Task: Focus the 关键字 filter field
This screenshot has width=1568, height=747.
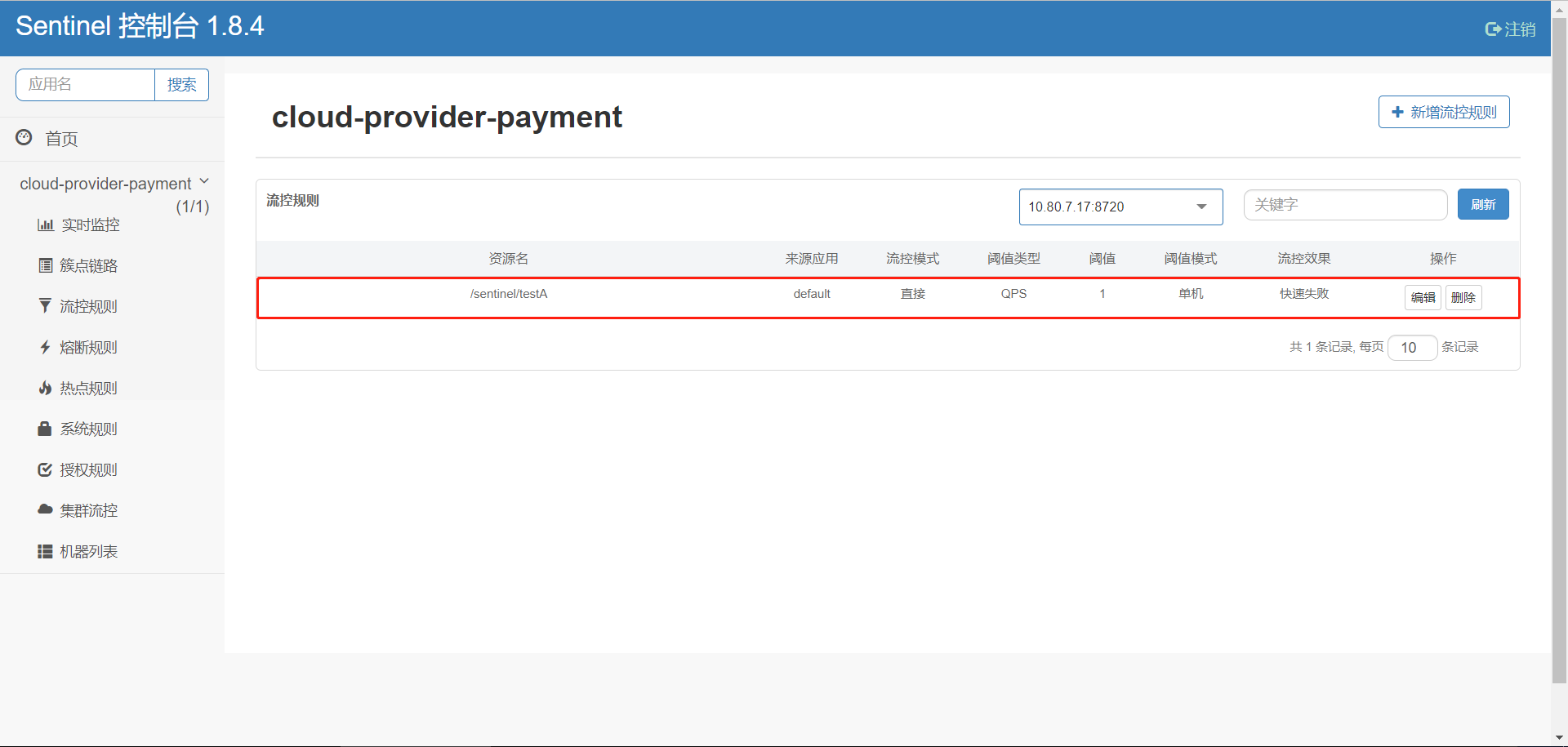Action: pos(1345,205)
